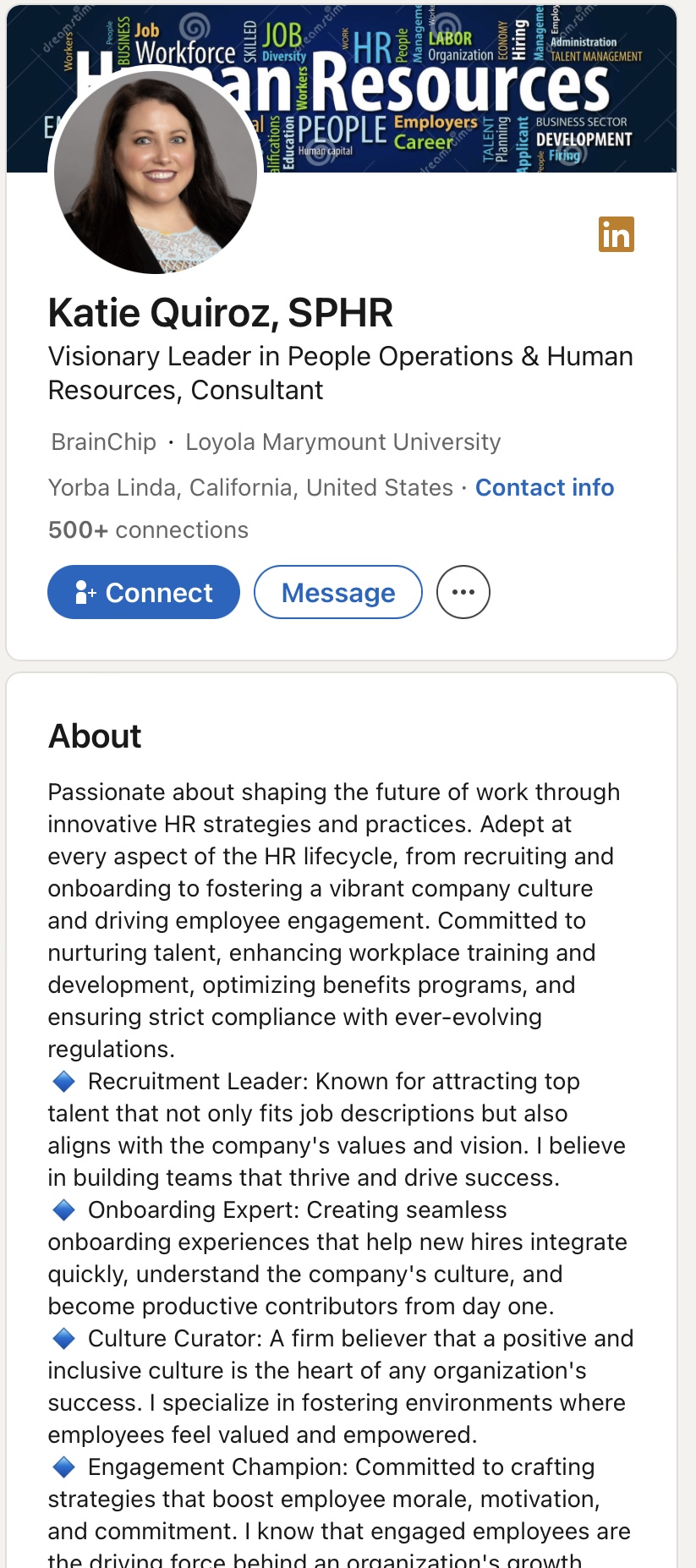Click the Yorba Linda, California location text
The height and width of the screenshot is (1568, 696).
(250, 487)
